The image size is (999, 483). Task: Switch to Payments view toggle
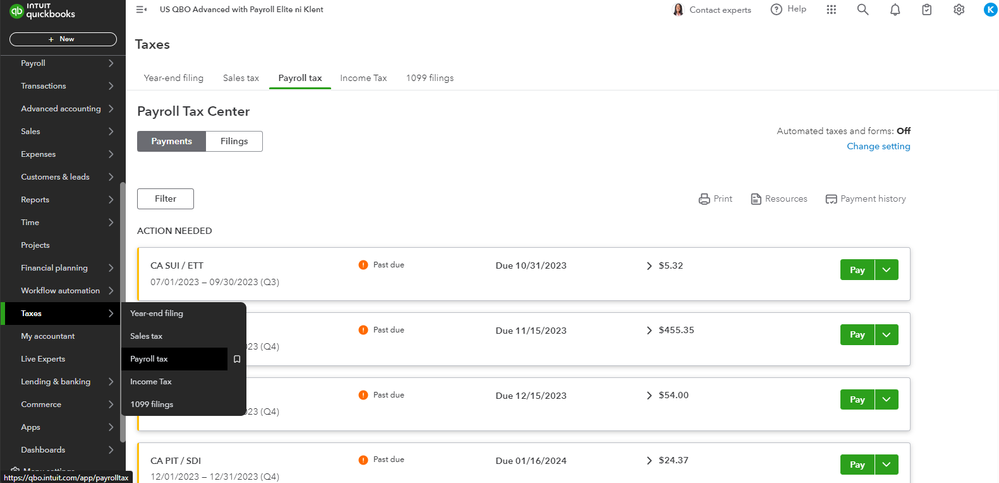[x=171, y=141]
